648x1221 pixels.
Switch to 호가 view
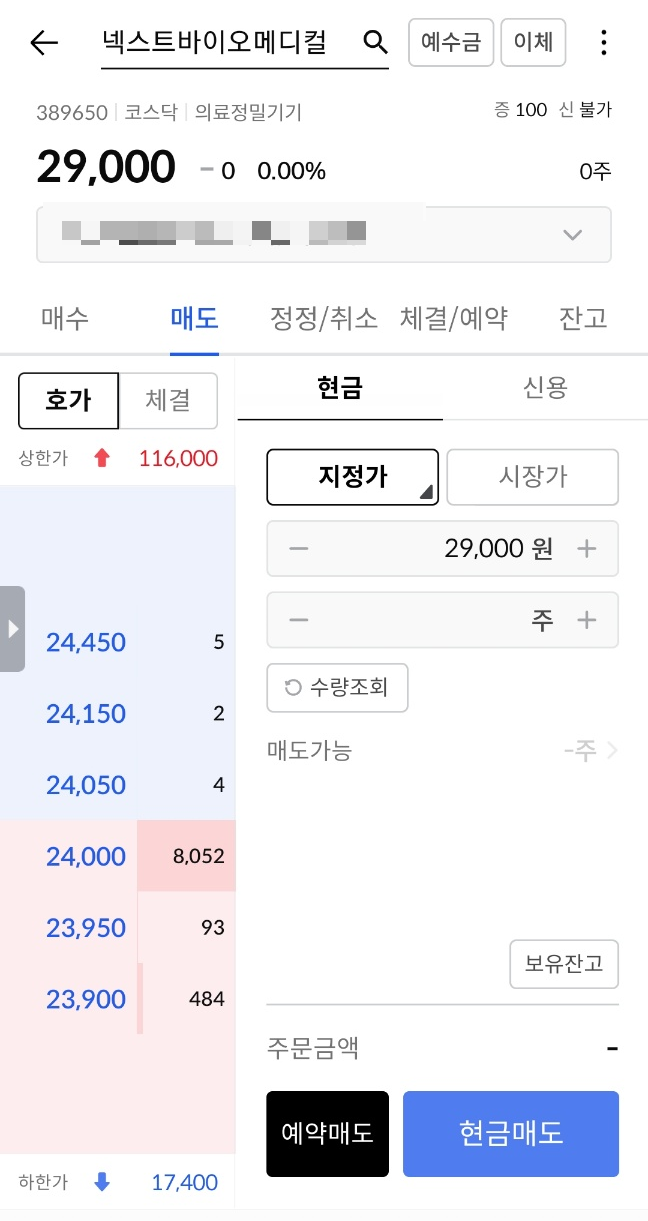point(69,401)
